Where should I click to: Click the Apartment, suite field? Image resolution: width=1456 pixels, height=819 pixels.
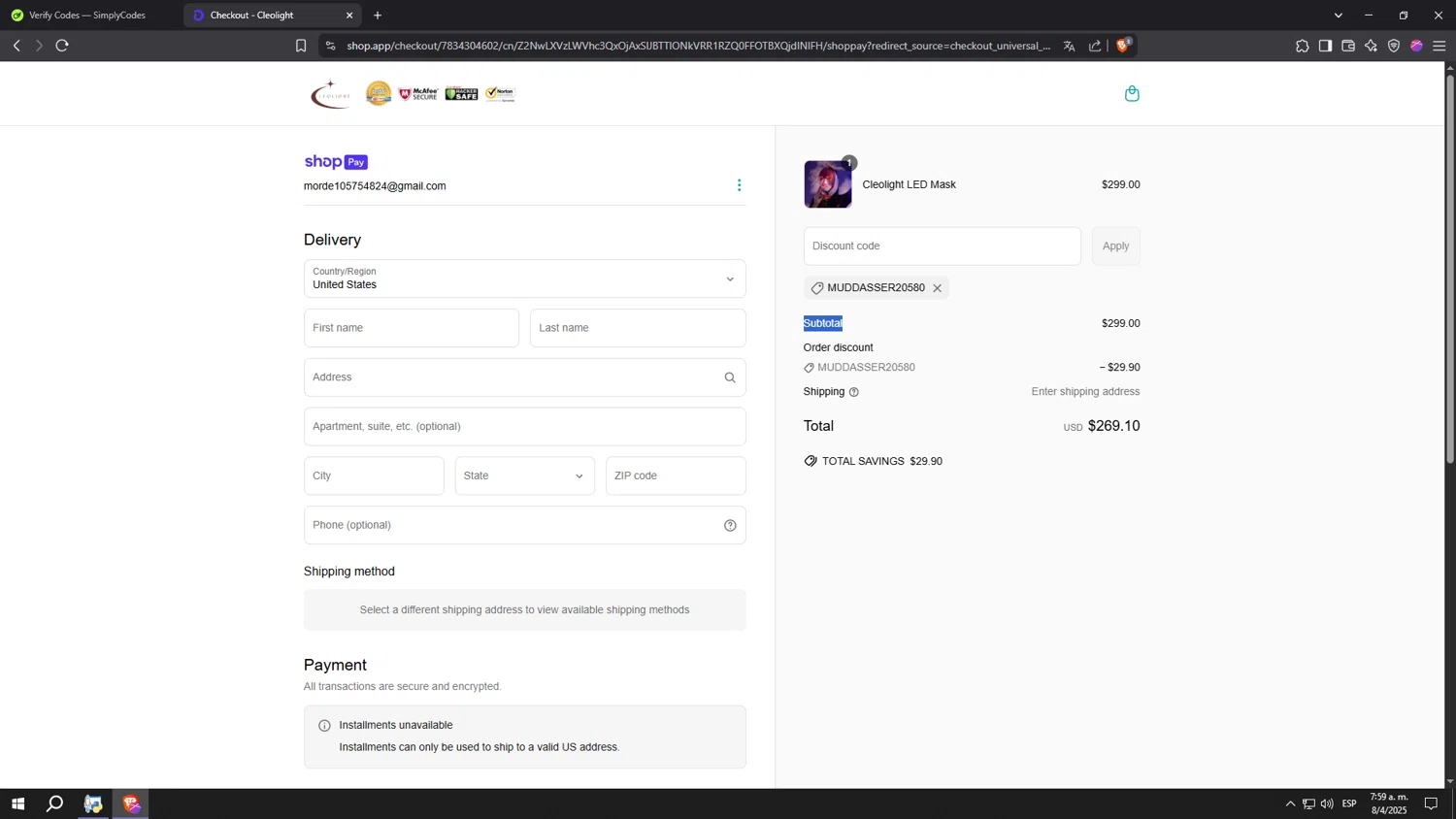pyautogui.click(x=525, y=427)
